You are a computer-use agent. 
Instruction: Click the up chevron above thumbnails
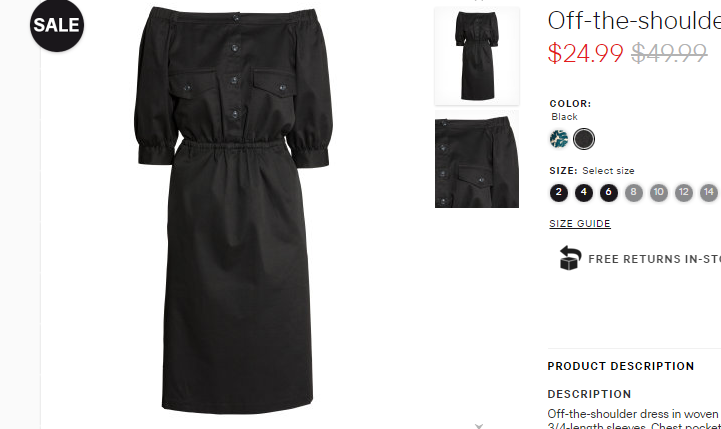pos(479,1)
